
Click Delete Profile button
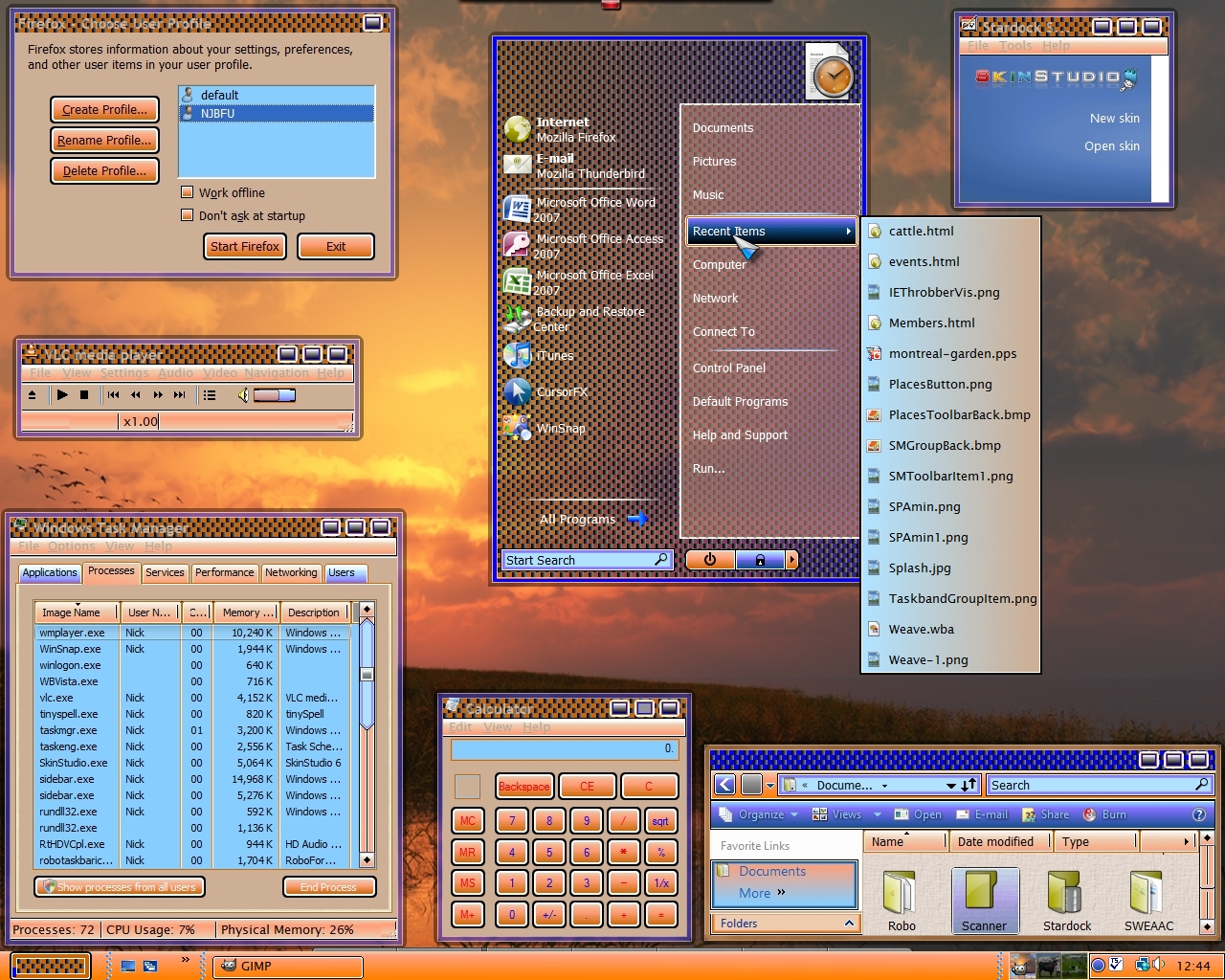105,170
